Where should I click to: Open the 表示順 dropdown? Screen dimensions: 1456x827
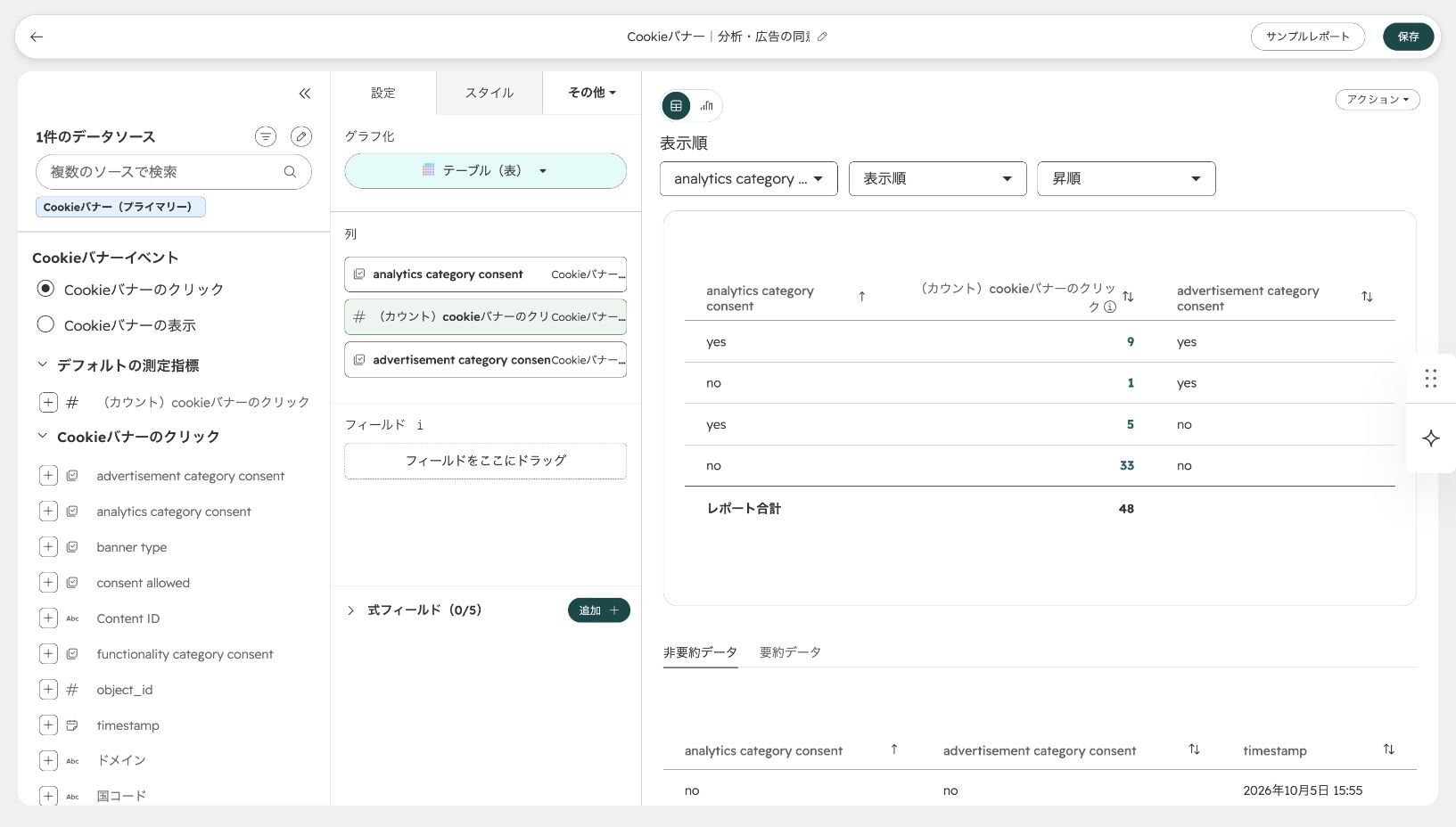(x=938, y=179)
